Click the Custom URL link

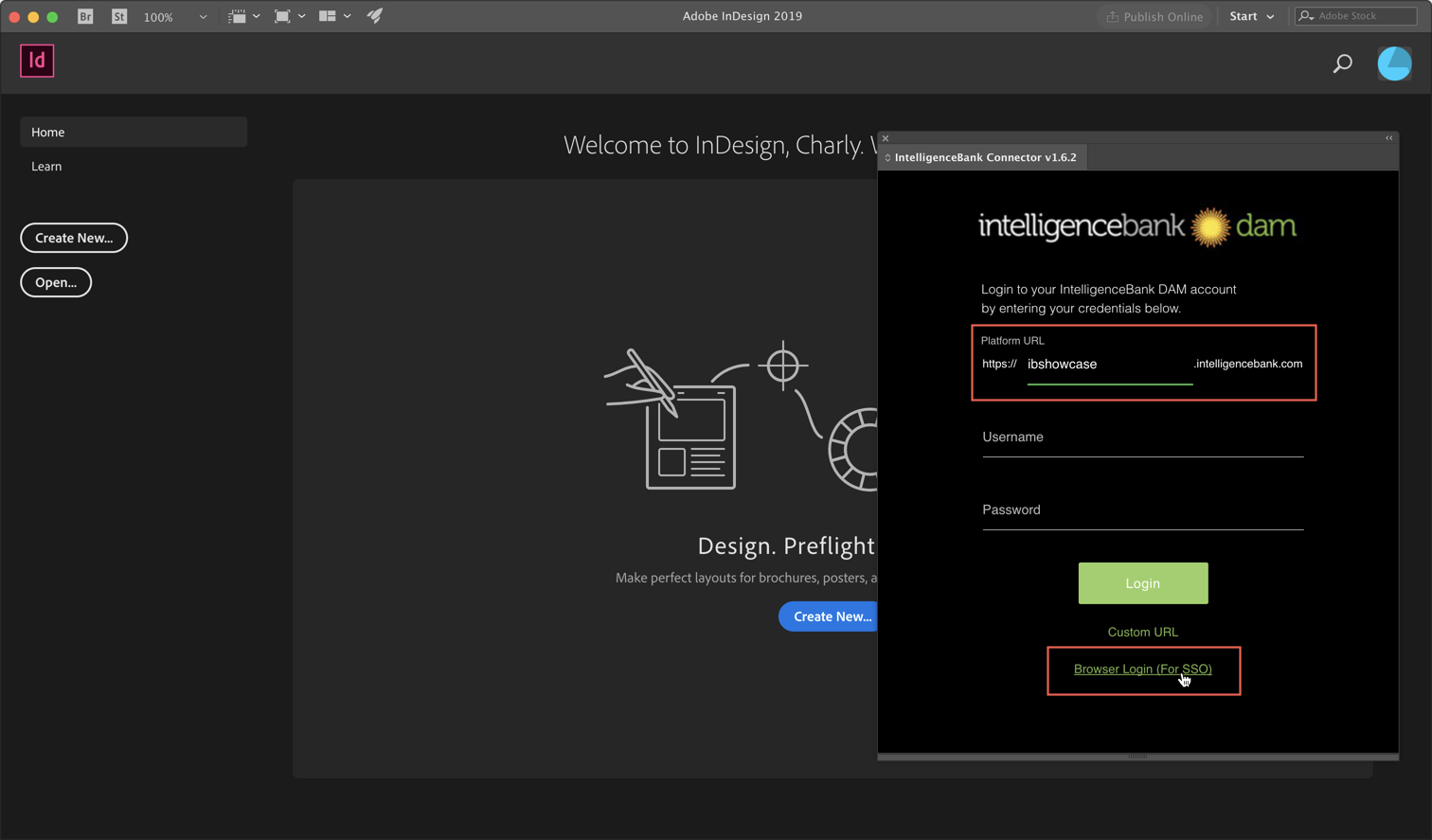1143,632
